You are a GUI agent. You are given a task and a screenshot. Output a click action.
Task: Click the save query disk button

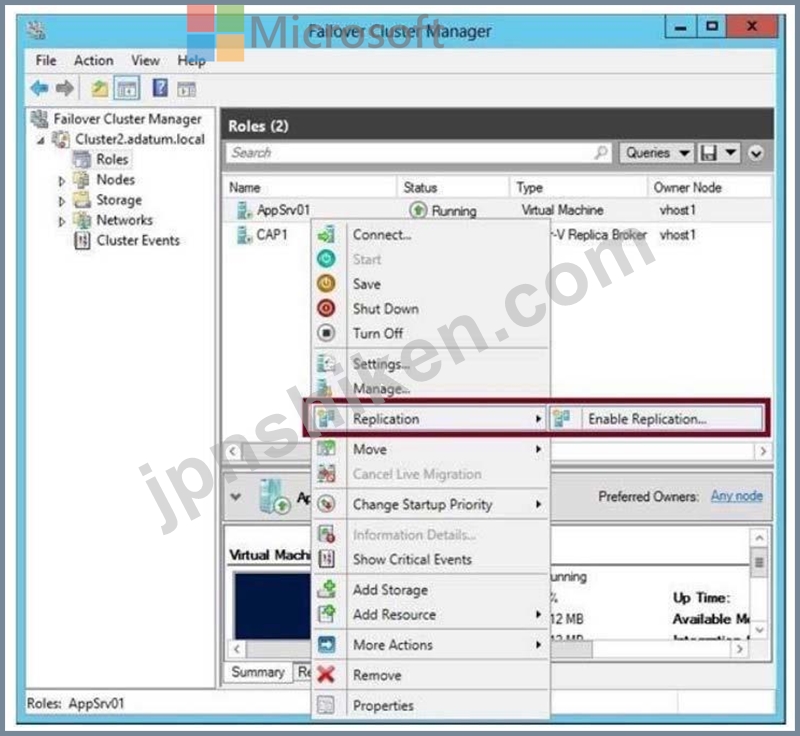[x=709, y=153]
